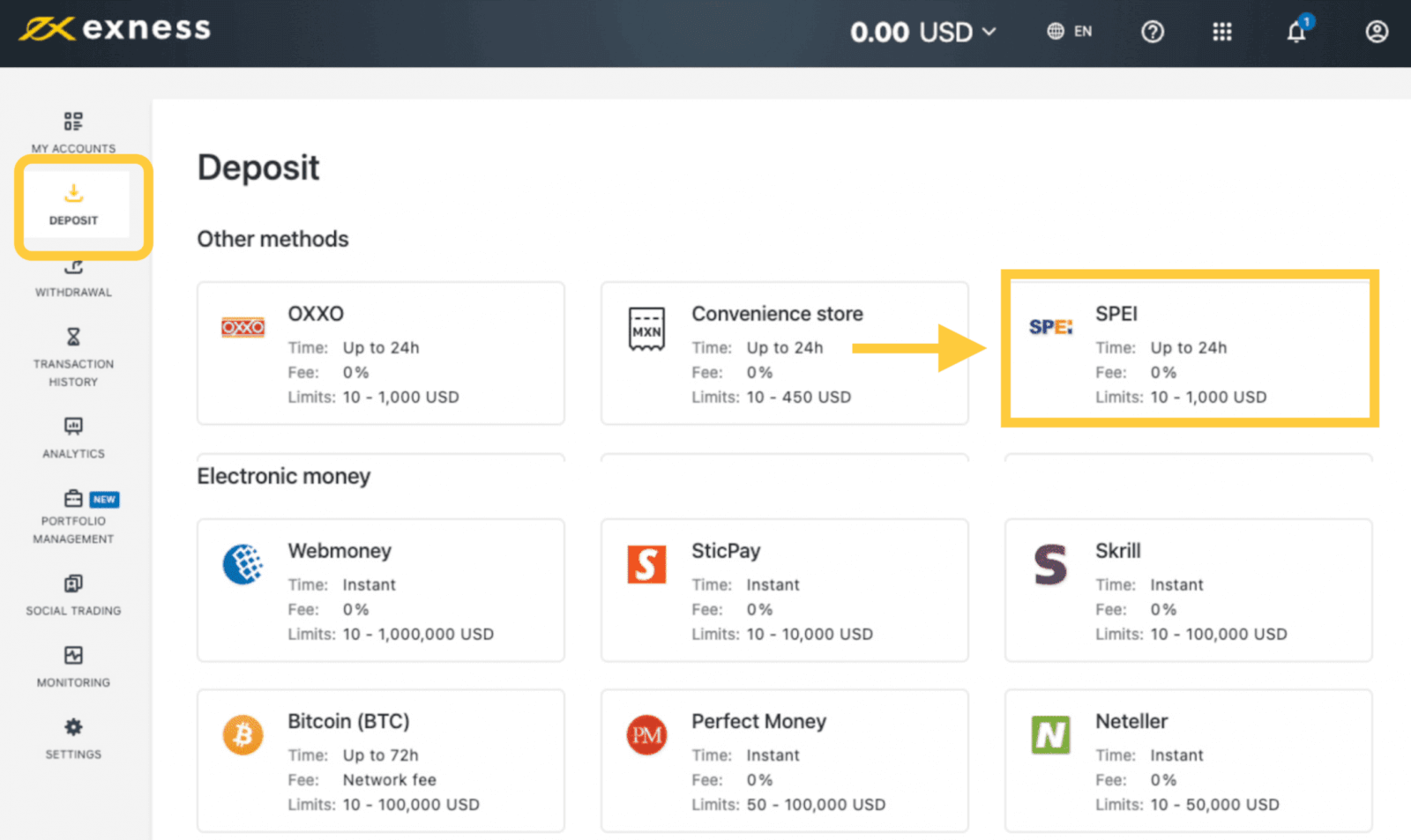
Task: Click the Bitcoin orange coin icon
Action: 243,735
